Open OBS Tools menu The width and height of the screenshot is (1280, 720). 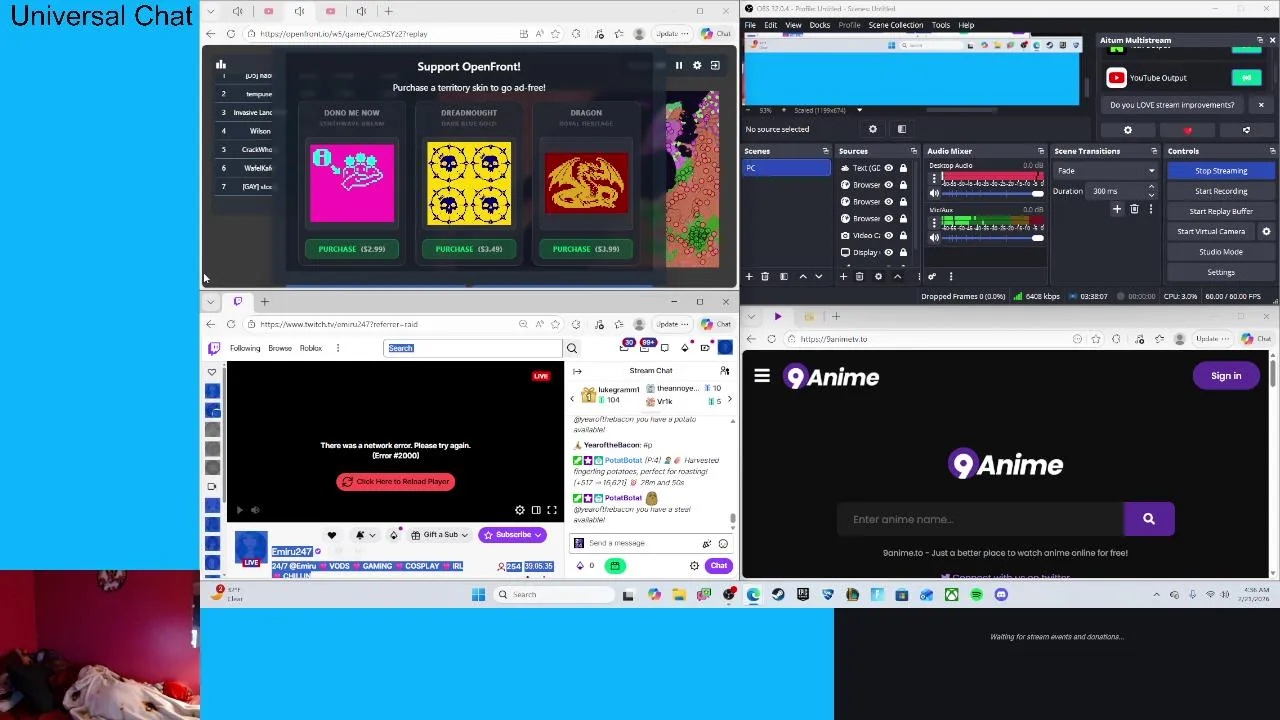[x=941, y=25]
